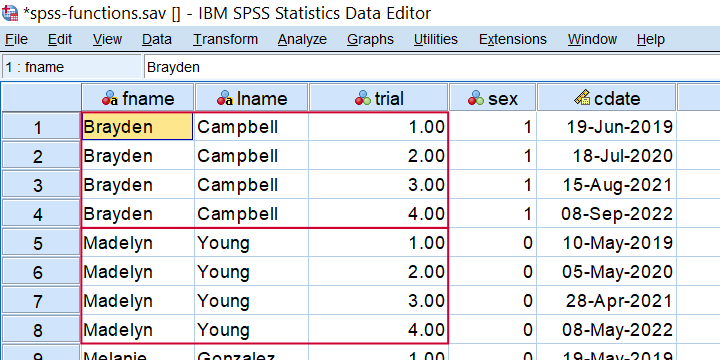
Task: Select row header 5
Action: click(41, 242)
